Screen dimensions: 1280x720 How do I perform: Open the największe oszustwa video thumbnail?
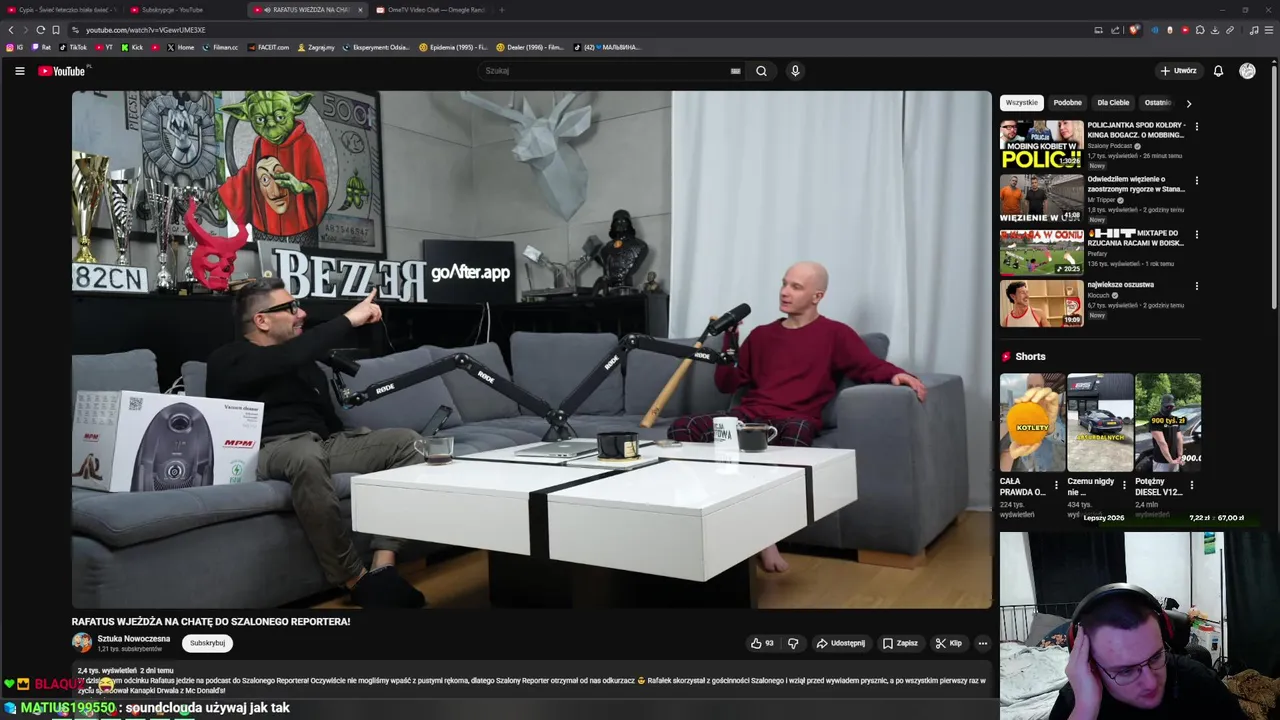coord(1041,303)
